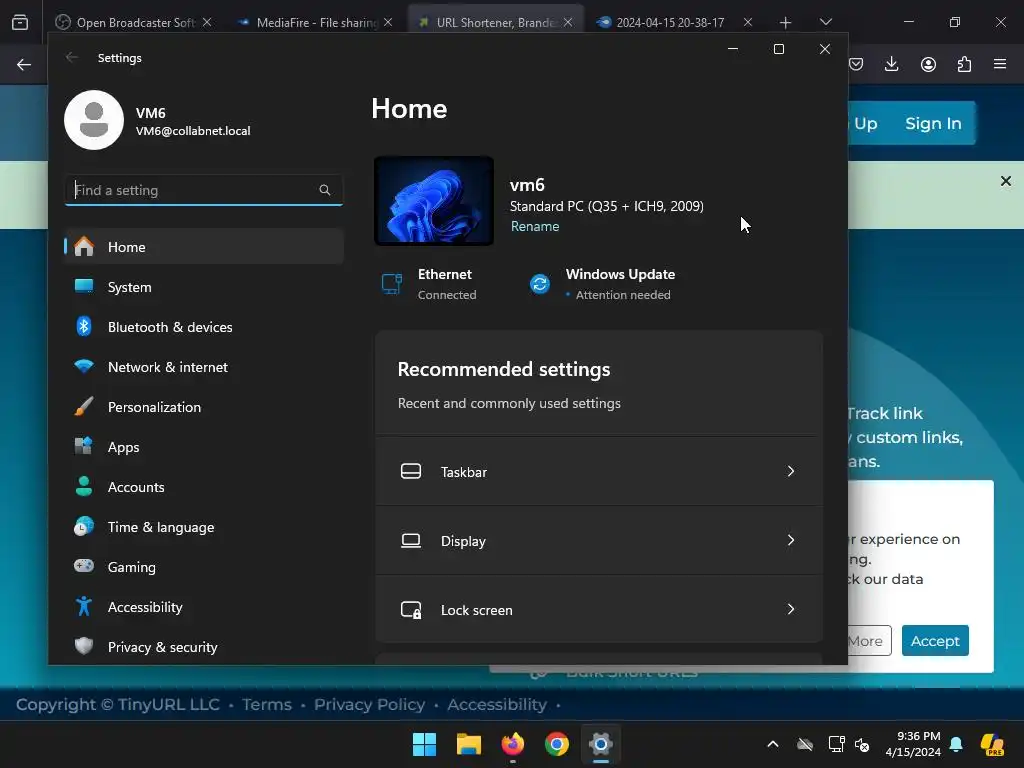Image resolution: width=1024 pixels, height=768 pixels.
Task: Open the network display tray icon
Action: click(x=836, y=744)
